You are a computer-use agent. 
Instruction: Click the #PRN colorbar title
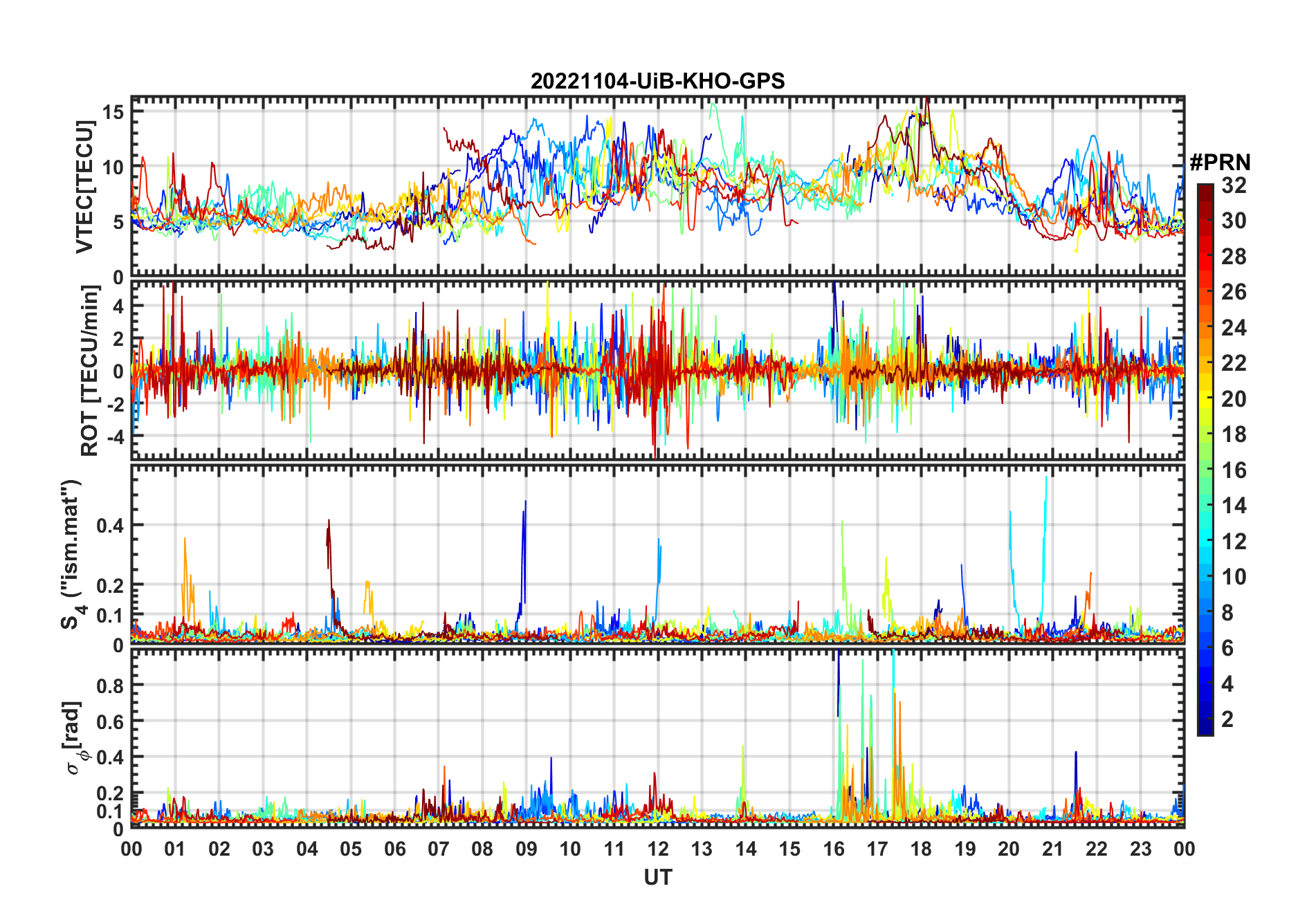[x=1220, y=163]
